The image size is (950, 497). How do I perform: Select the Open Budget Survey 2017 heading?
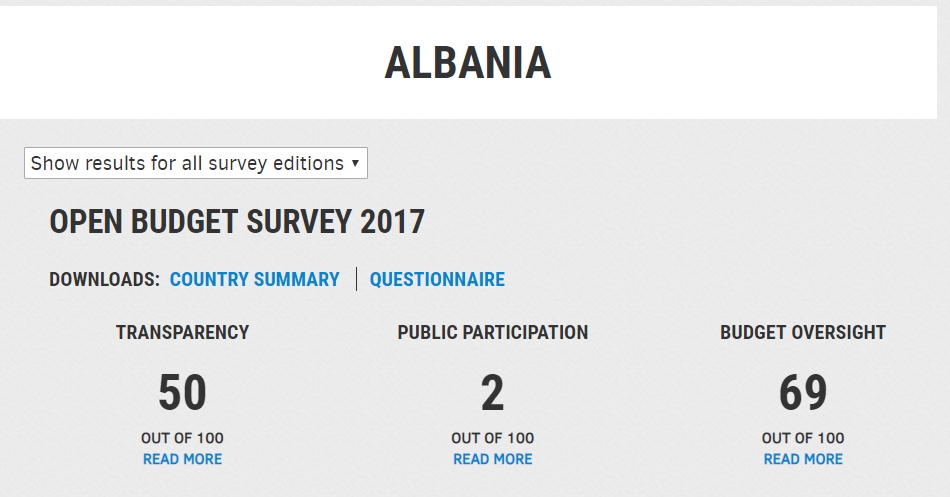237,222
